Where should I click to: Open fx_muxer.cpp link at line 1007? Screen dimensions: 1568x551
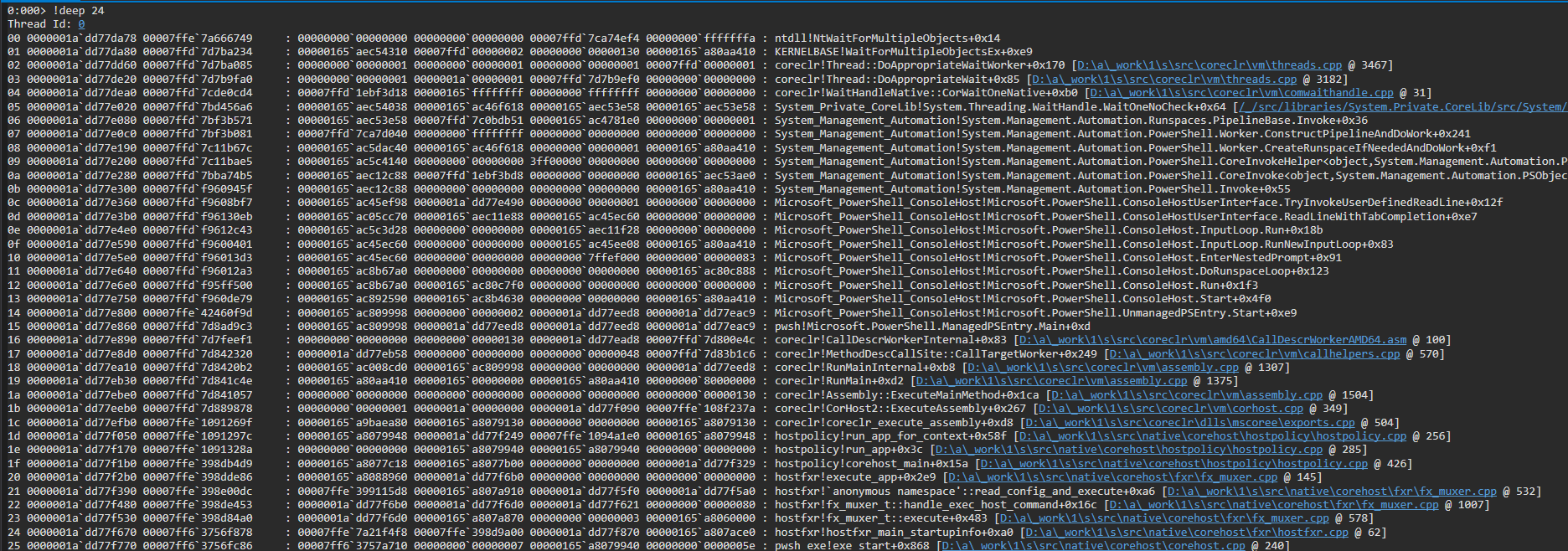[x=1273, y=505]
